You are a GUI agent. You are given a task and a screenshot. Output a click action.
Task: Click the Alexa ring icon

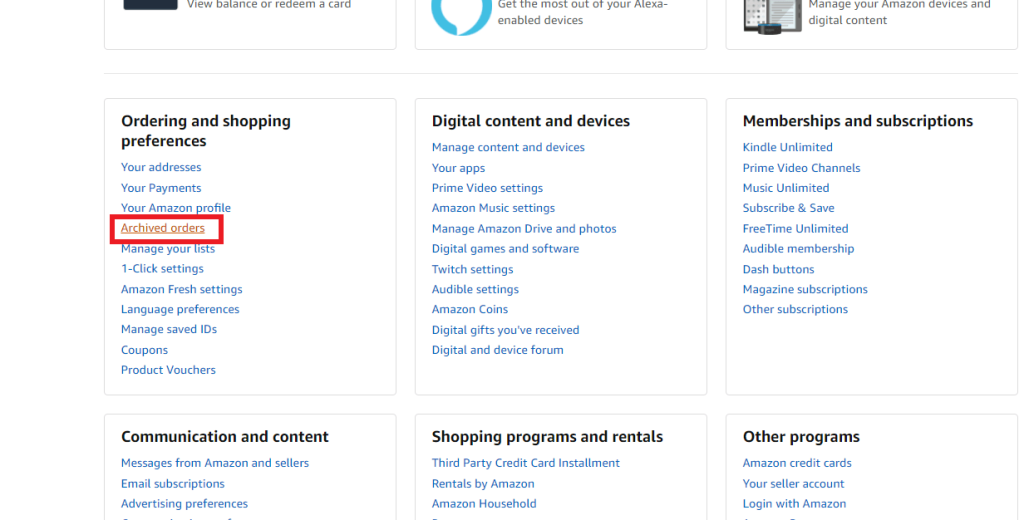[x=461, y=12]
